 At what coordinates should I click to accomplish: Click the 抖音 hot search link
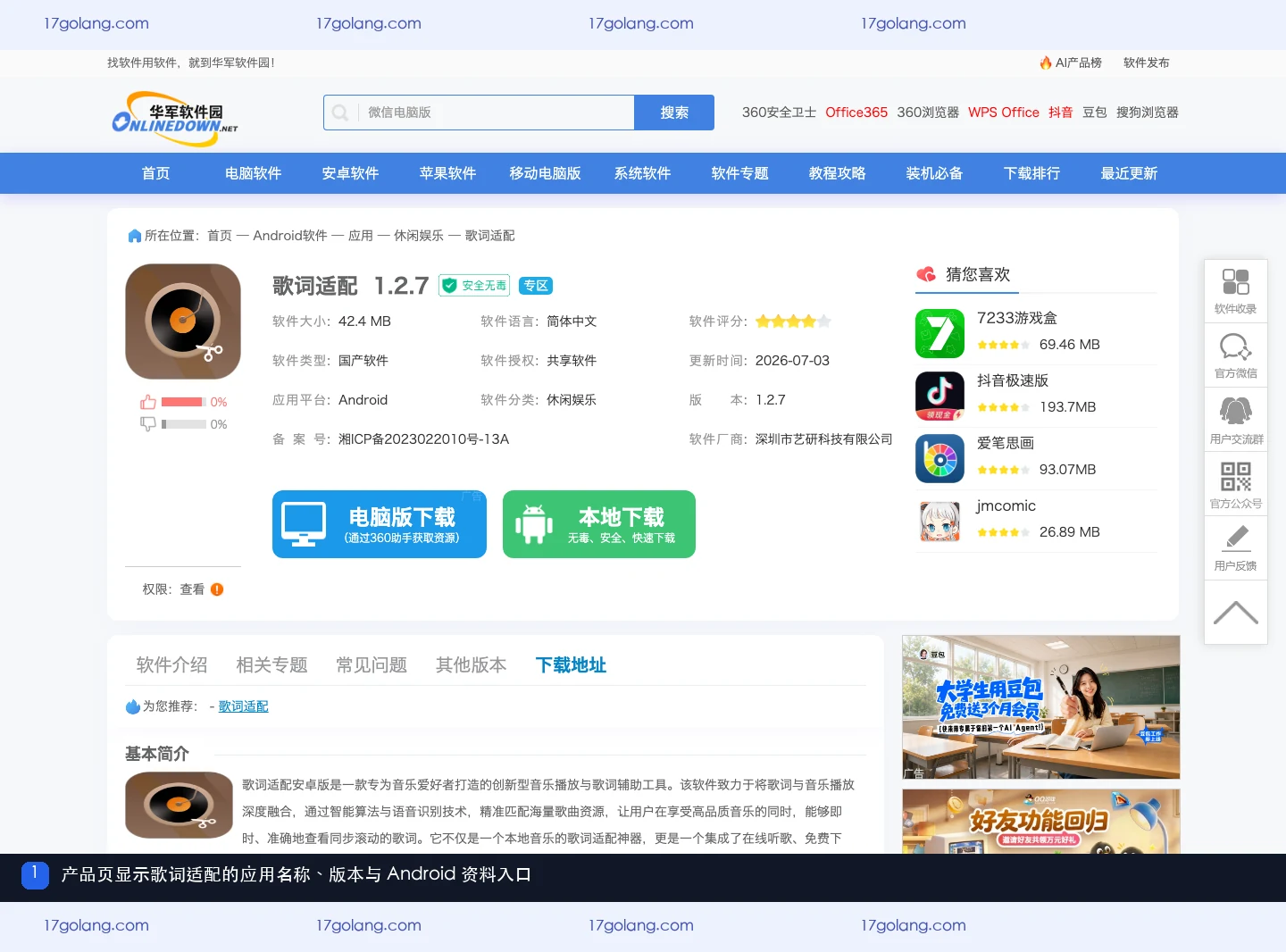1061,113
